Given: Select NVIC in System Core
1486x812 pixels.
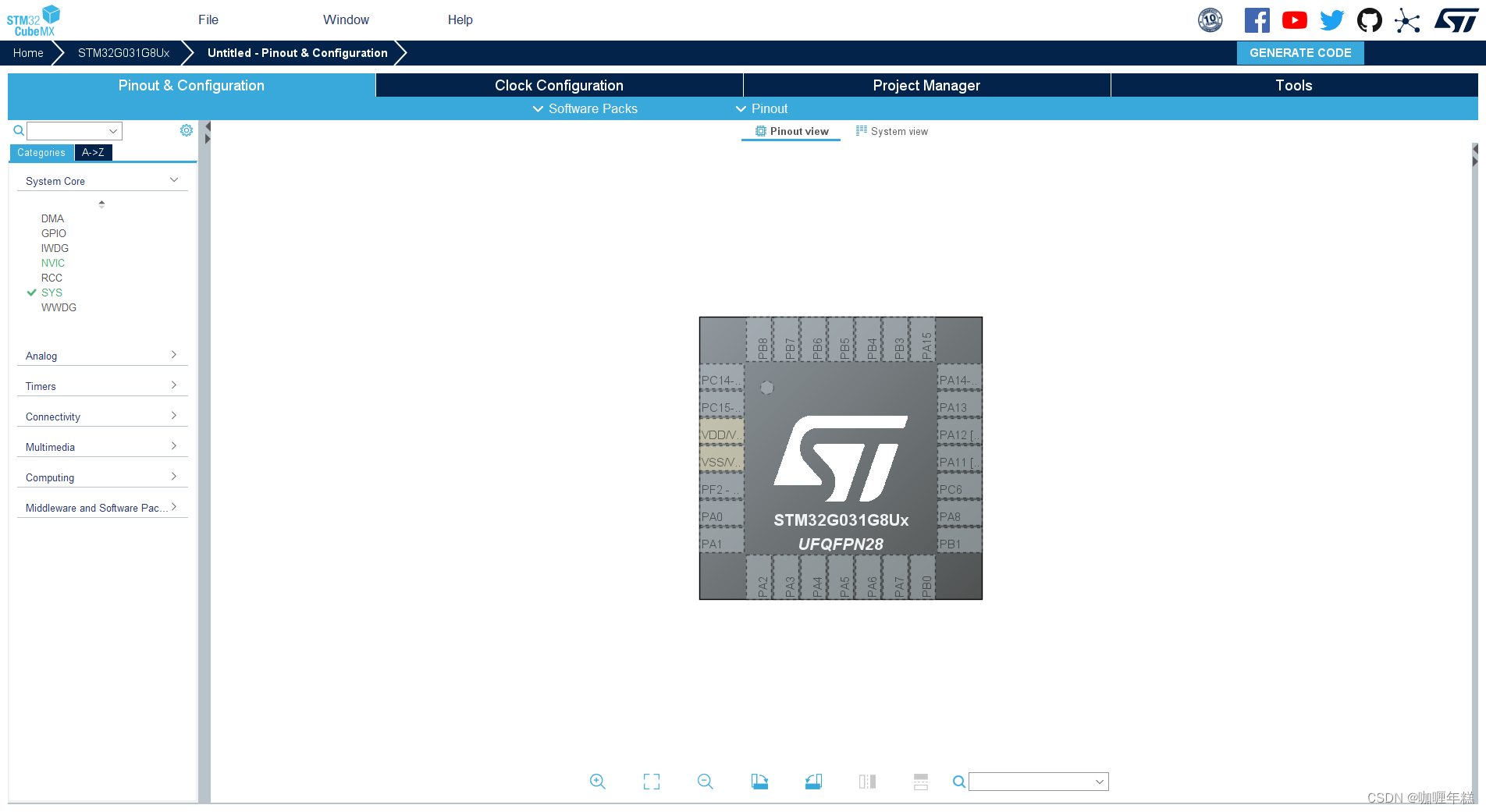Looking at the screenshot, I should click(53, 263).
